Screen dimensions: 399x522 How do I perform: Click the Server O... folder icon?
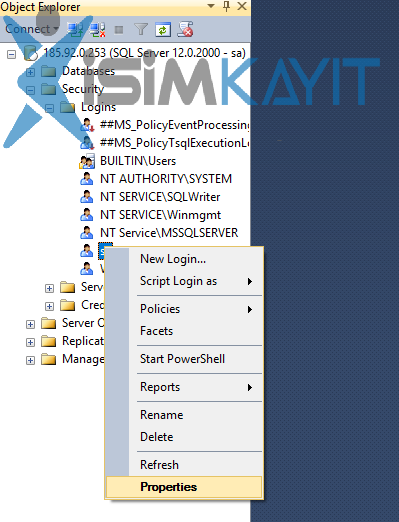[49, 323]
